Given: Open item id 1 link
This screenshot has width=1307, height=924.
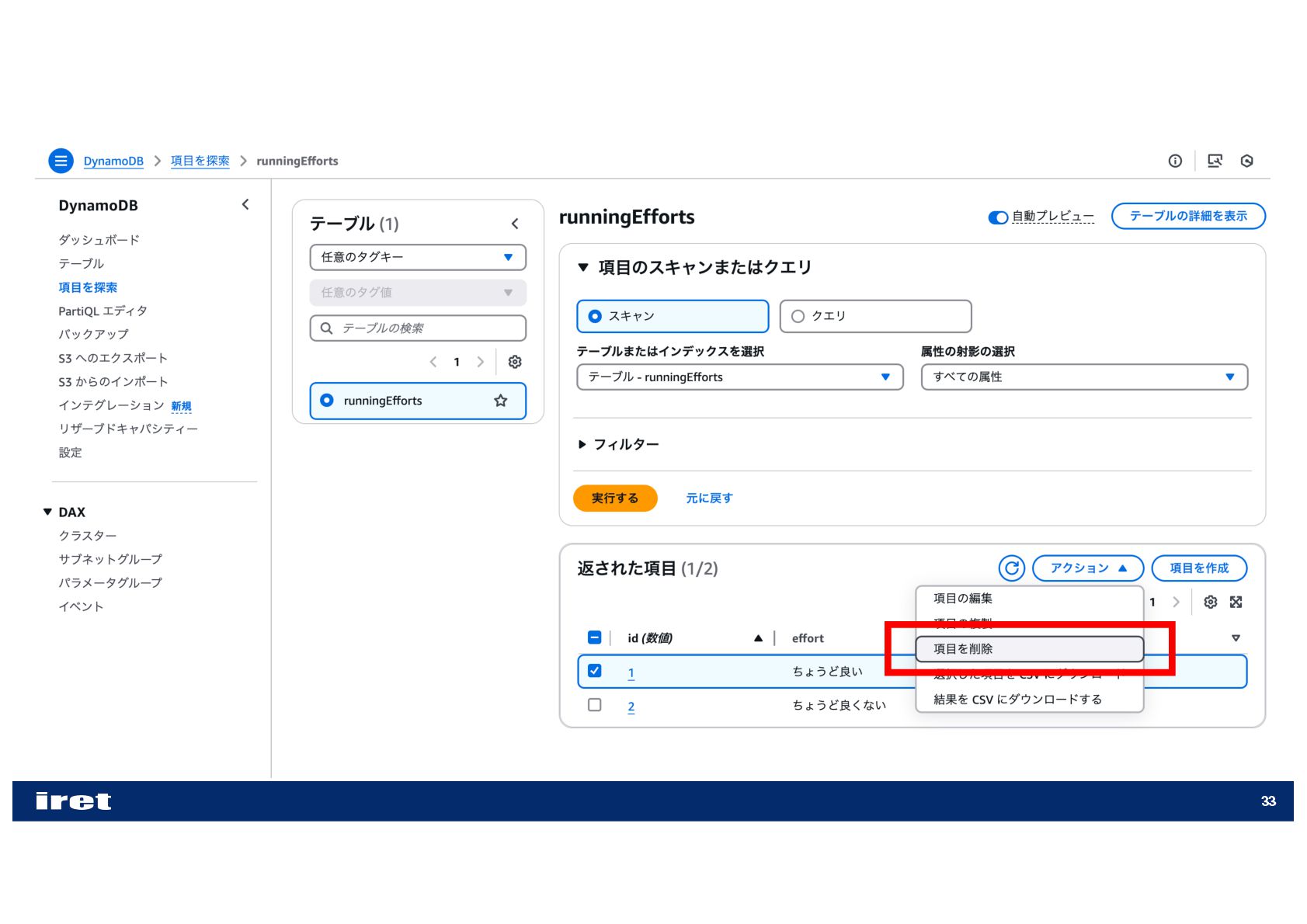Looking at the screenshot, I should coord(631,673).
